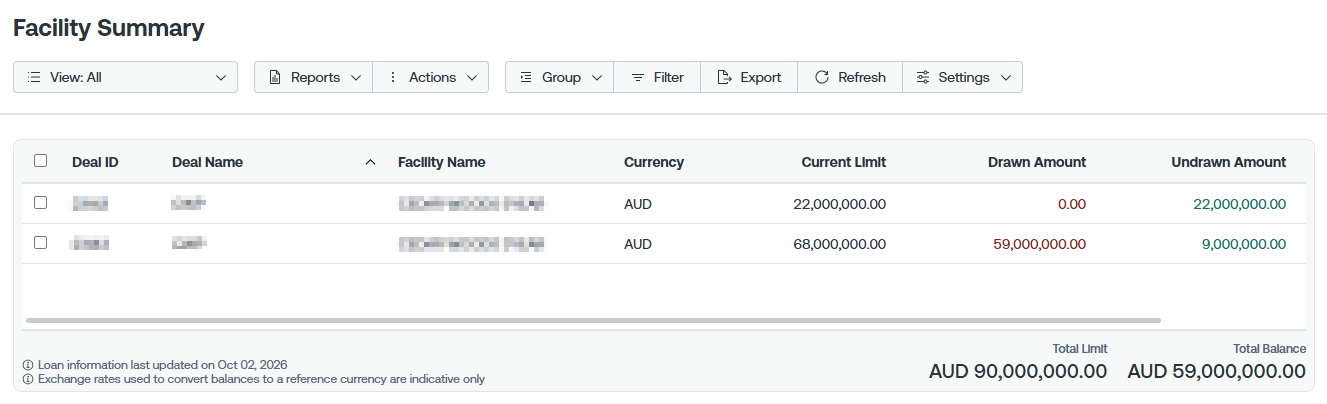Viewport: 1327px width, 404px height.
Task: Open the View: All dropdown
Action: tap(125, 77)
